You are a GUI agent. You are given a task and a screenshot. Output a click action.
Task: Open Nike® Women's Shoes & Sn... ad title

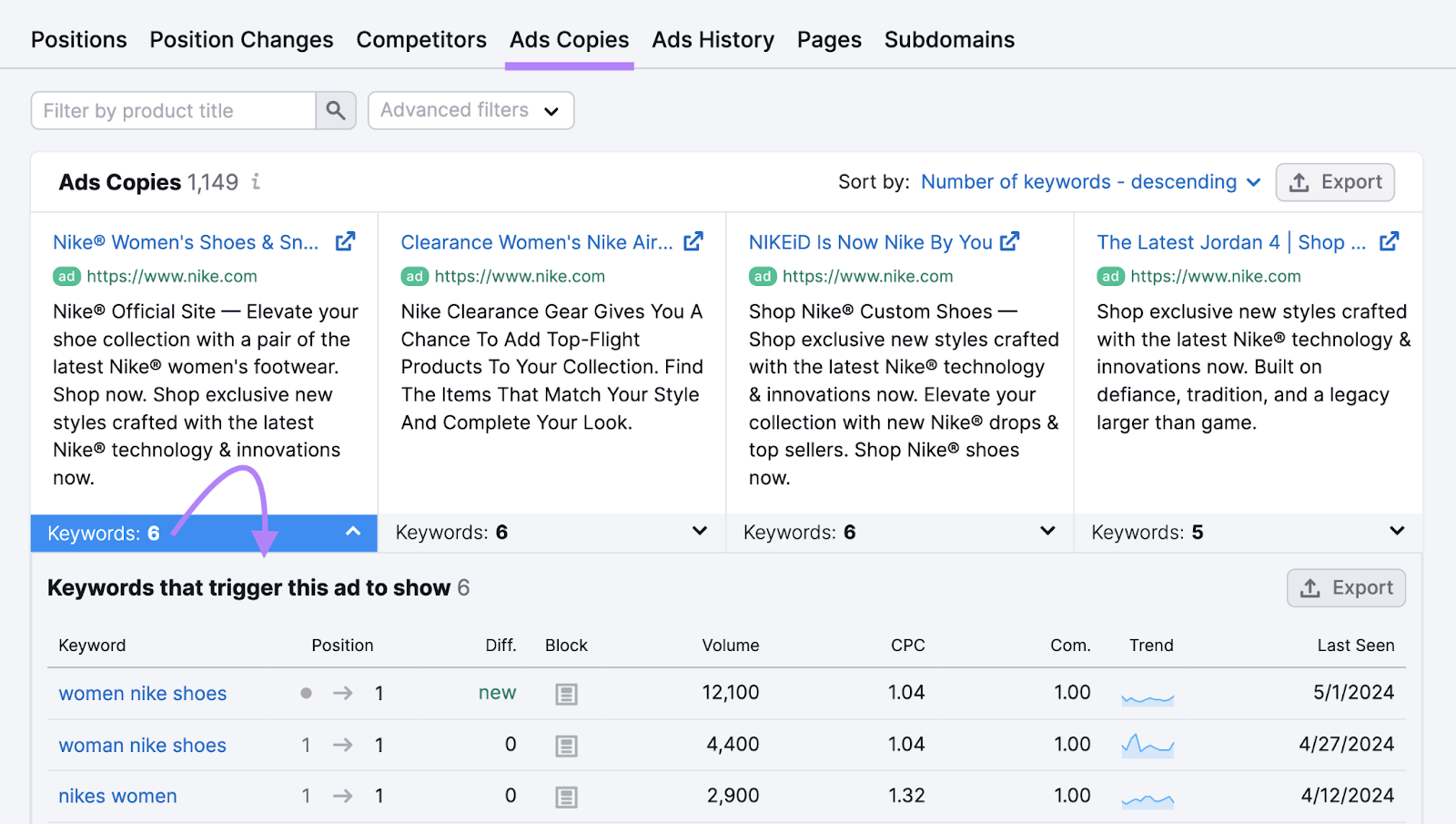coord(186,242)
